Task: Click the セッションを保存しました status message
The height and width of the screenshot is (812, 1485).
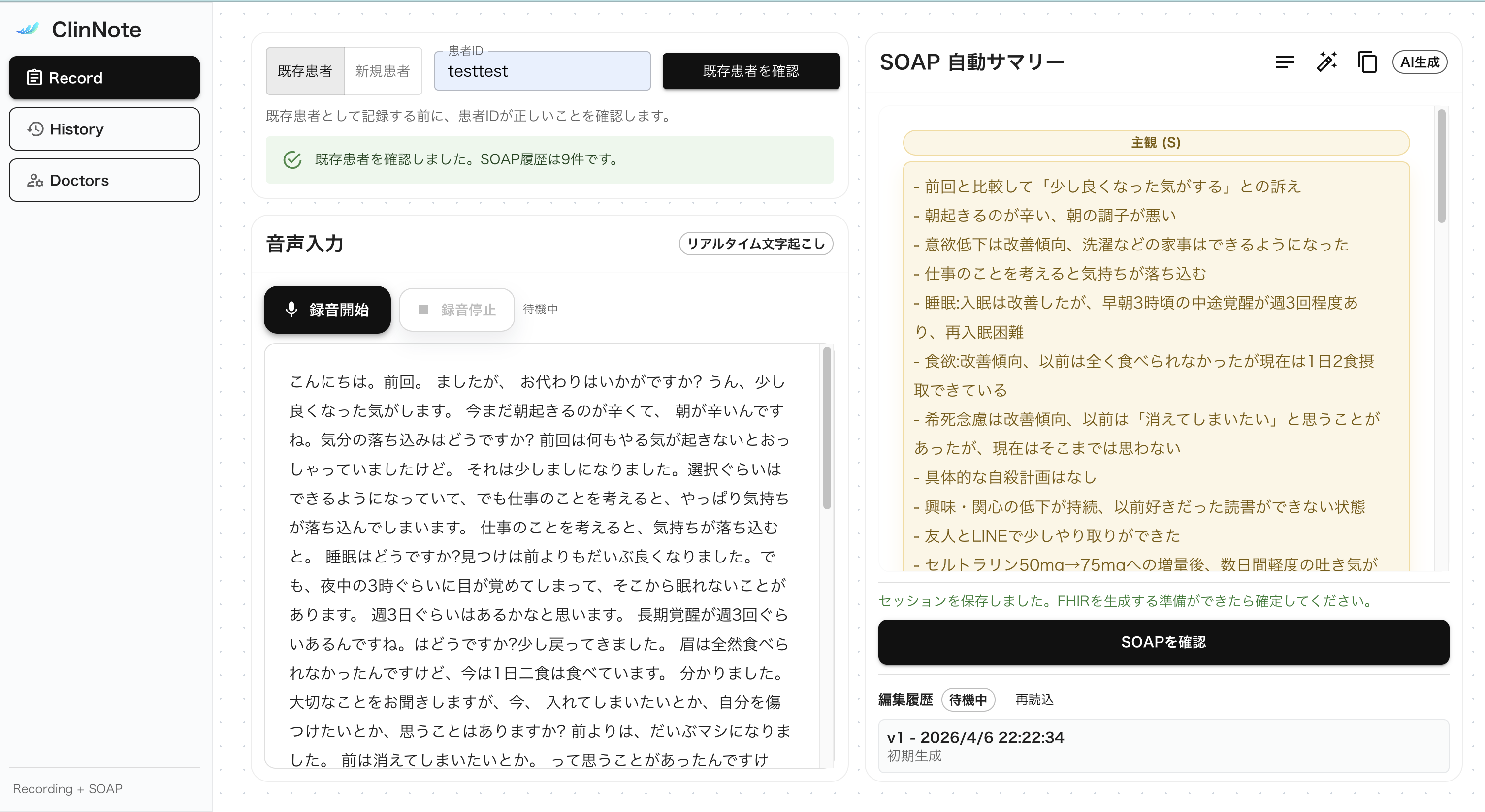Action: (1127, 601)
